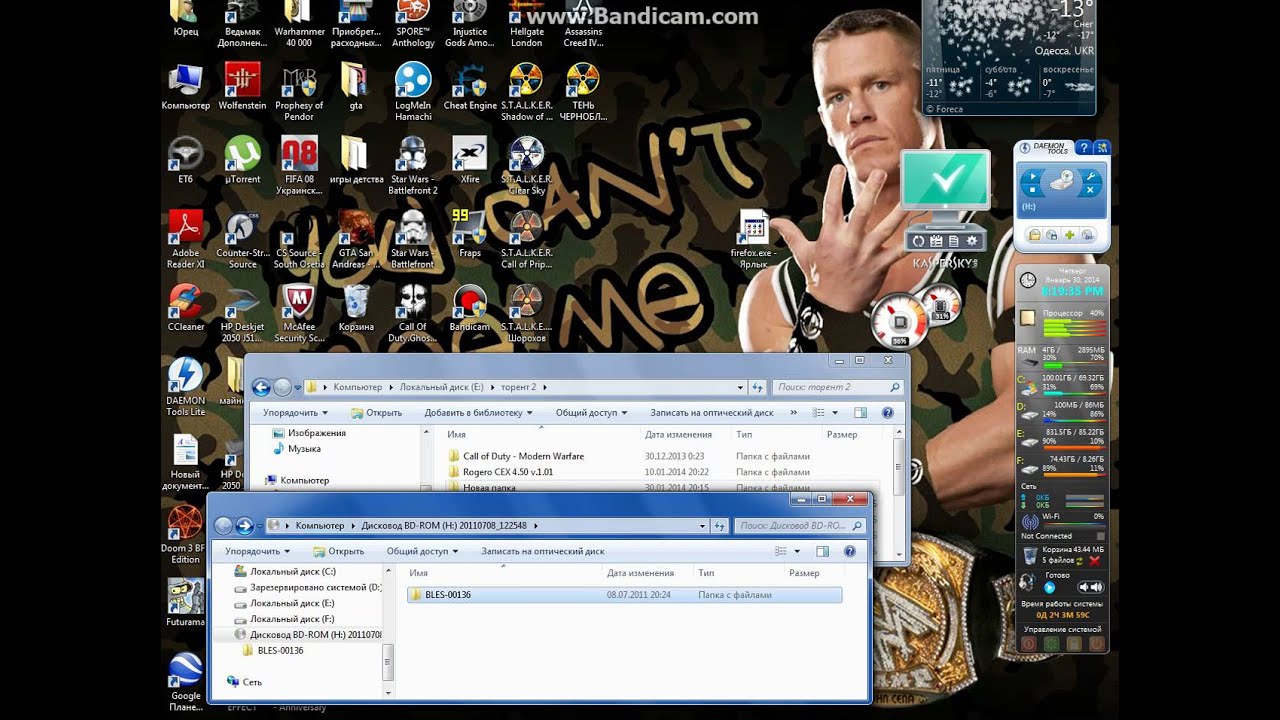
Task: Click the help question mark on Daemon Tools gadget
Action: [1083, 148]
